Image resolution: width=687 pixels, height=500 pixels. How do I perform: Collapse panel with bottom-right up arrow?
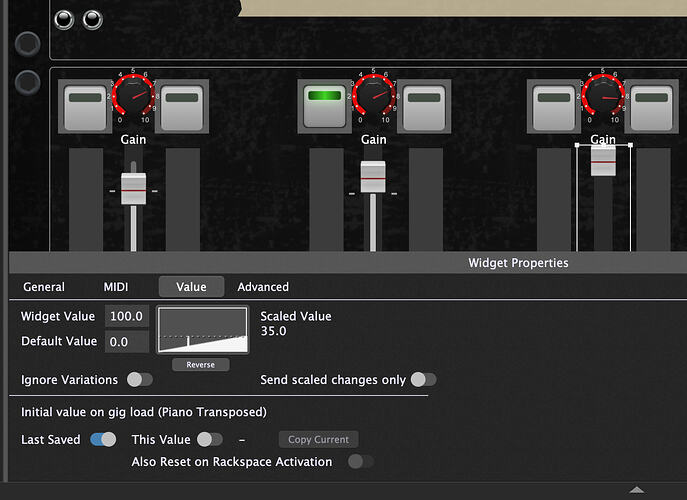[637, 489]
